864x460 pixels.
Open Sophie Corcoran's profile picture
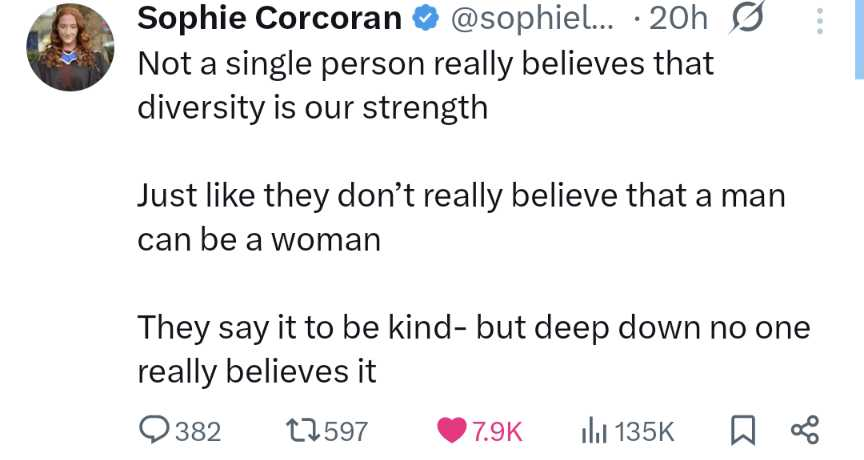point(69,48)
